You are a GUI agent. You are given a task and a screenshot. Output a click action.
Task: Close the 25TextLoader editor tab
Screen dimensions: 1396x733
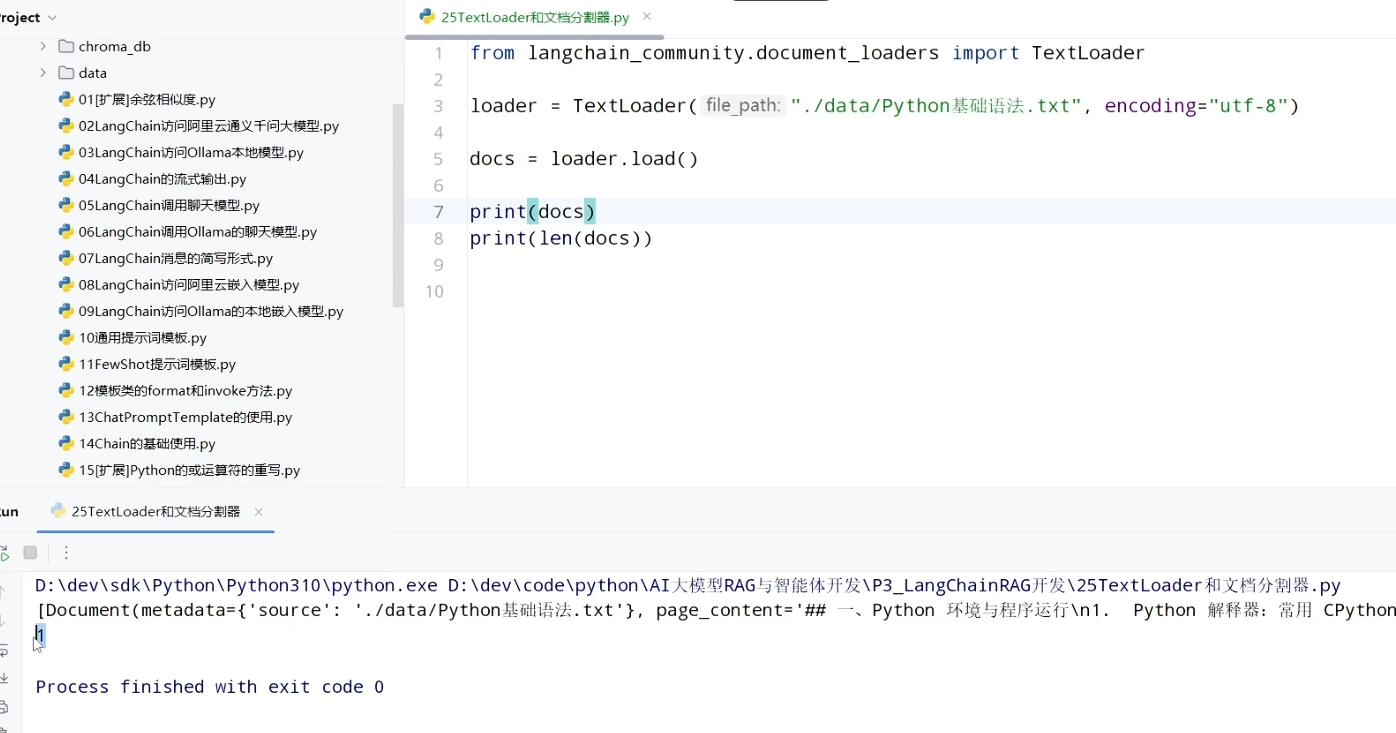click(x=647, y=16)
